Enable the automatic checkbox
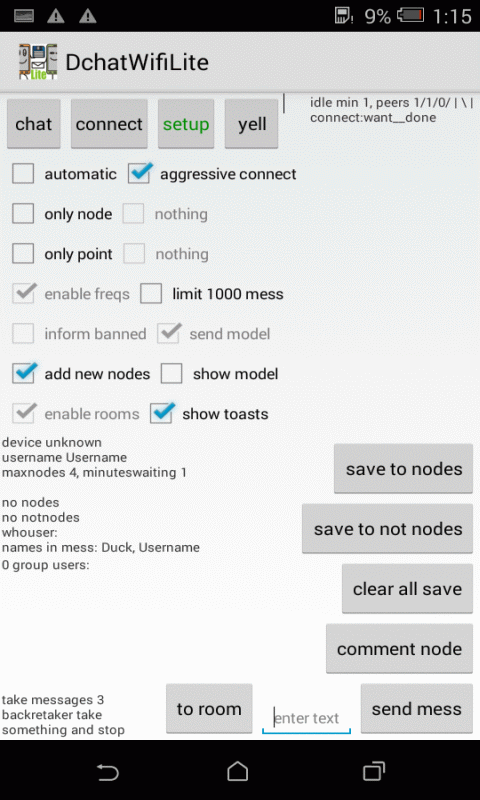 [x=23, y=174]
